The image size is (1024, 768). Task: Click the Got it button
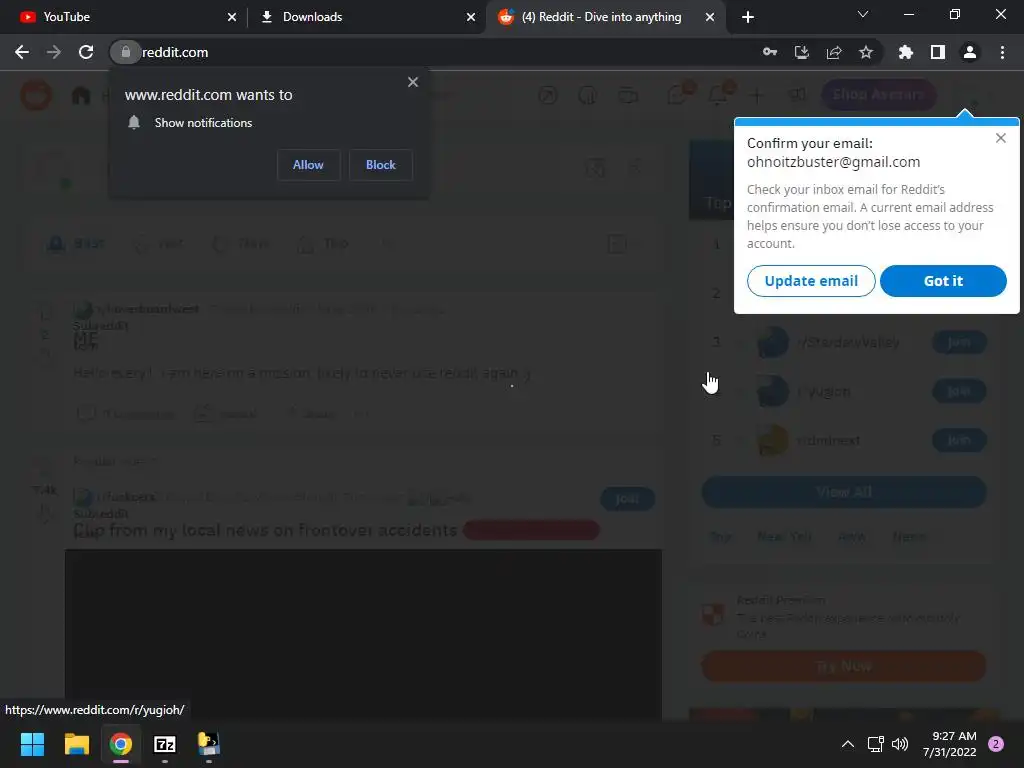click(x=943, y=281)
